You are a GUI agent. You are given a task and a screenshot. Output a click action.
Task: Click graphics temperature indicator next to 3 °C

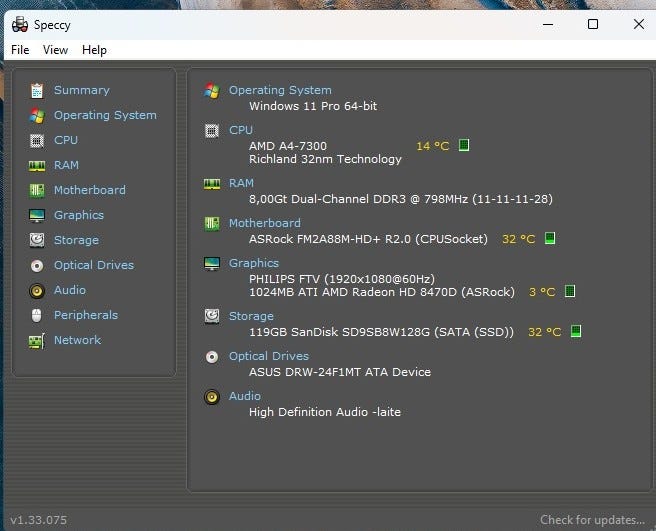(x=570, y=291)
